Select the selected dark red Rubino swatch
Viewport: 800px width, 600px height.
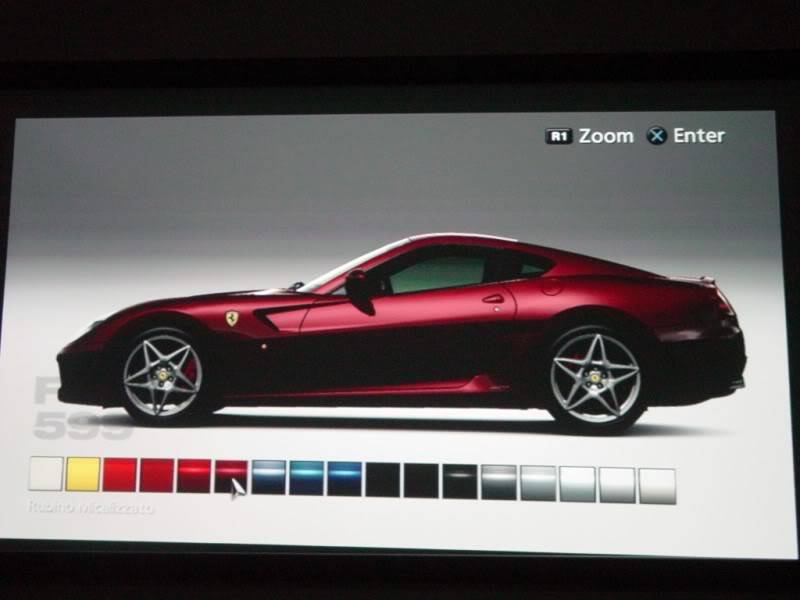point(232,476)
